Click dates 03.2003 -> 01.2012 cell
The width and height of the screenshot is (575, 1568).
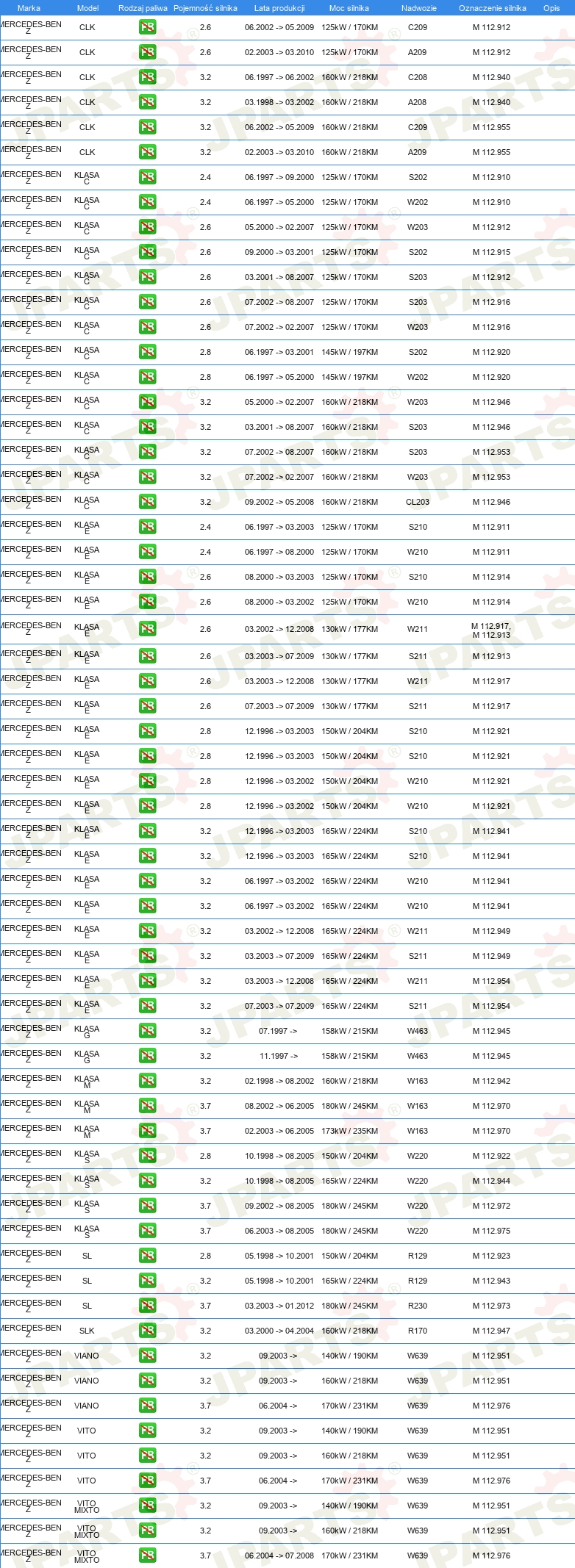coord(279,1306)
